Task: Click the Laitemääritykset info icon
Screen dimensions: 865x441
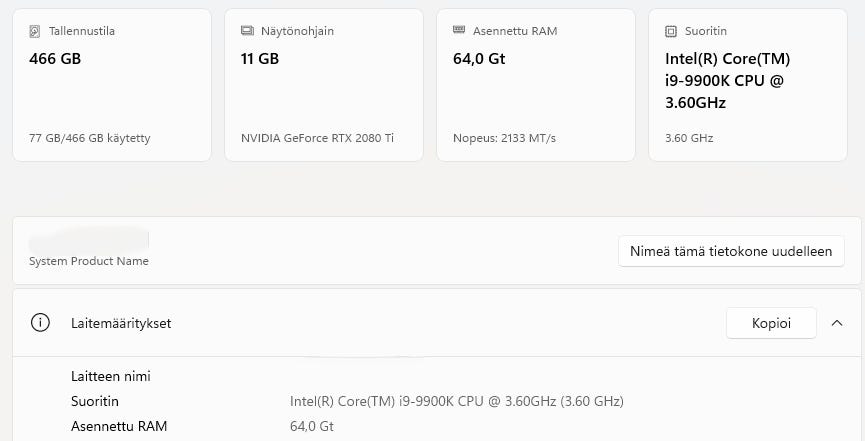Action: point(40,323)
